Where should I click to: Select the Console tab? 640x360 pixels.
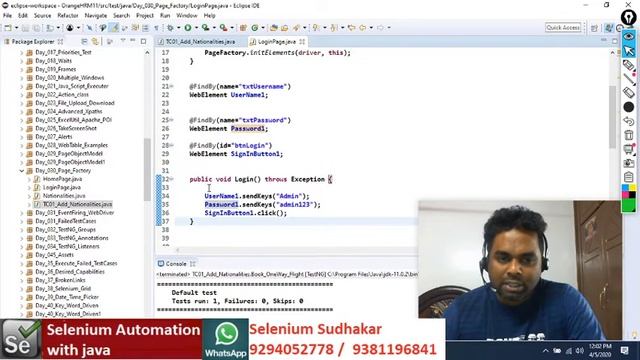pyautogui.click(x=176, y=264)
